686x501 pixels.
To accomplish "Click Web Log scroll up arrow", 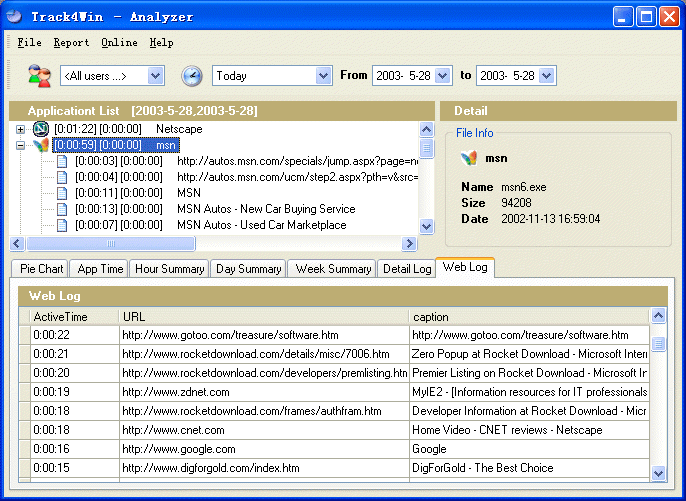I will tap(658, 315).
